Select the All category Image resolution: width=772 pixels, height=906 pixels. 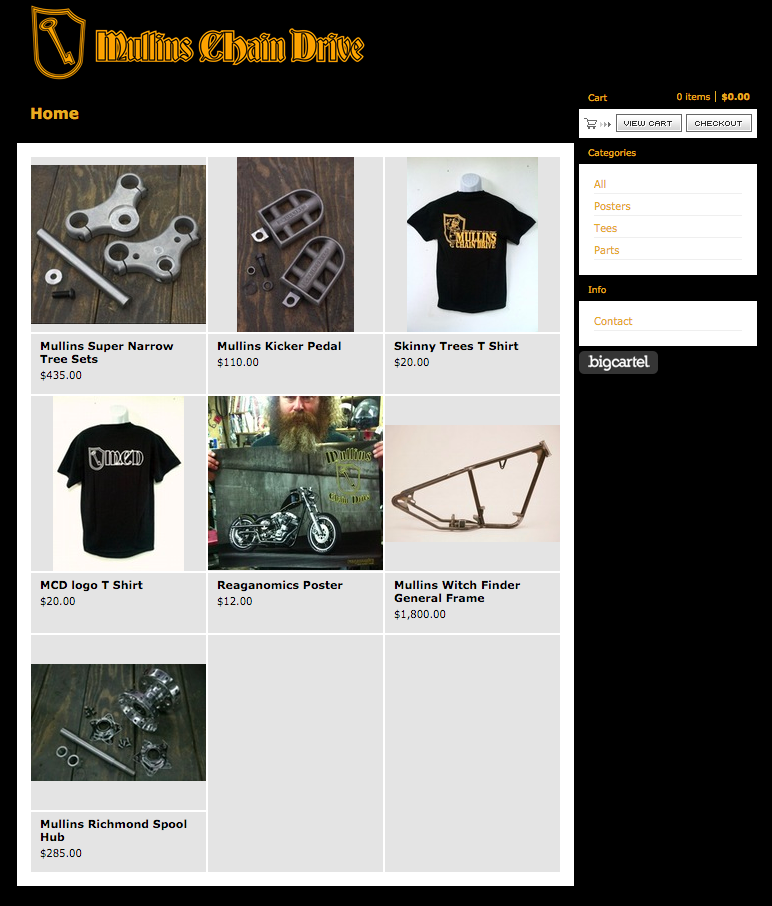pos(600,184)
